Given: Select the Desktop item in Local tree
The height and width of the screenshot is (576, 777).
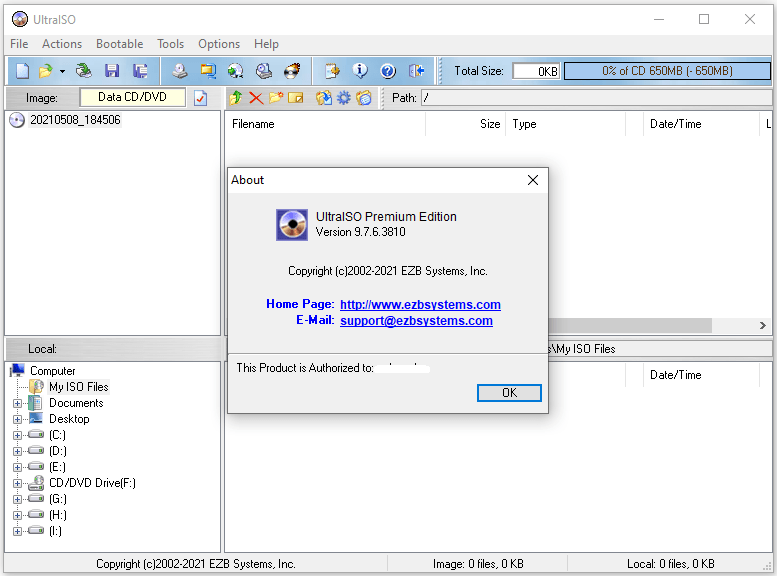Looking at the screenshot, I should click(69, 419).
